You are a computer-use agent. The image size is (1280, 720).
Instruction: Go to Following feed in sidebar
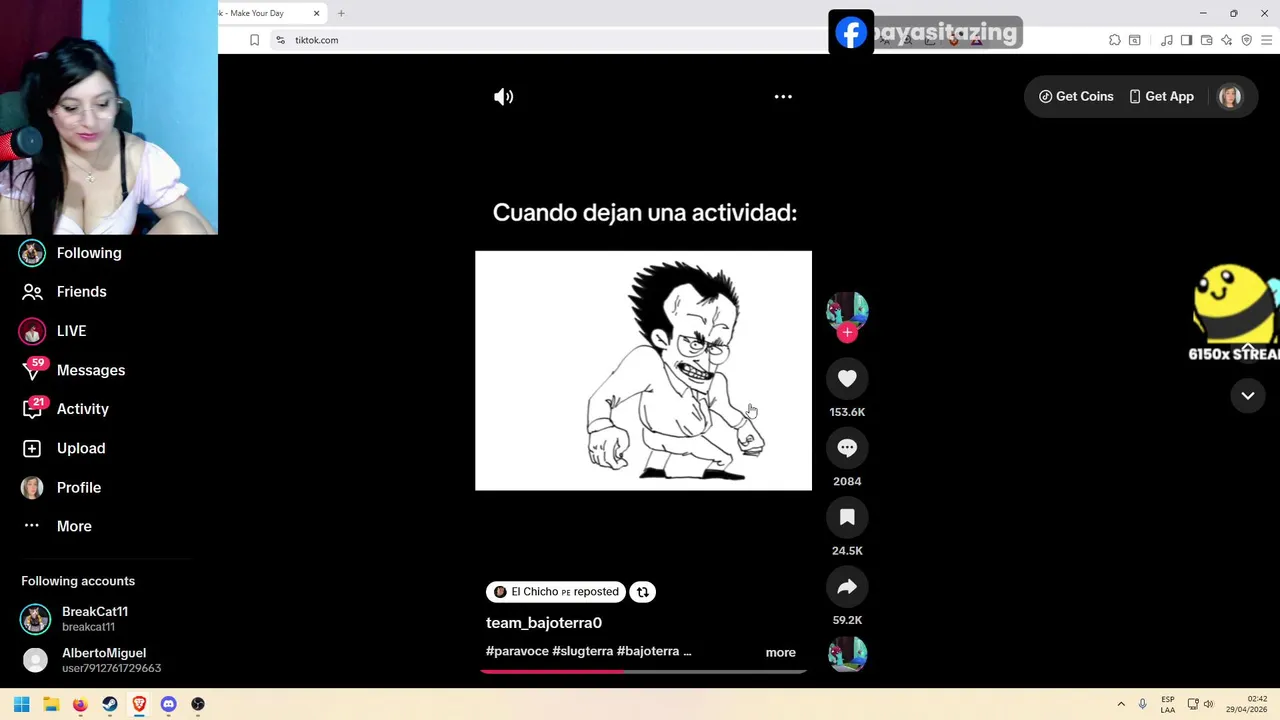click(x=89, y=253)
